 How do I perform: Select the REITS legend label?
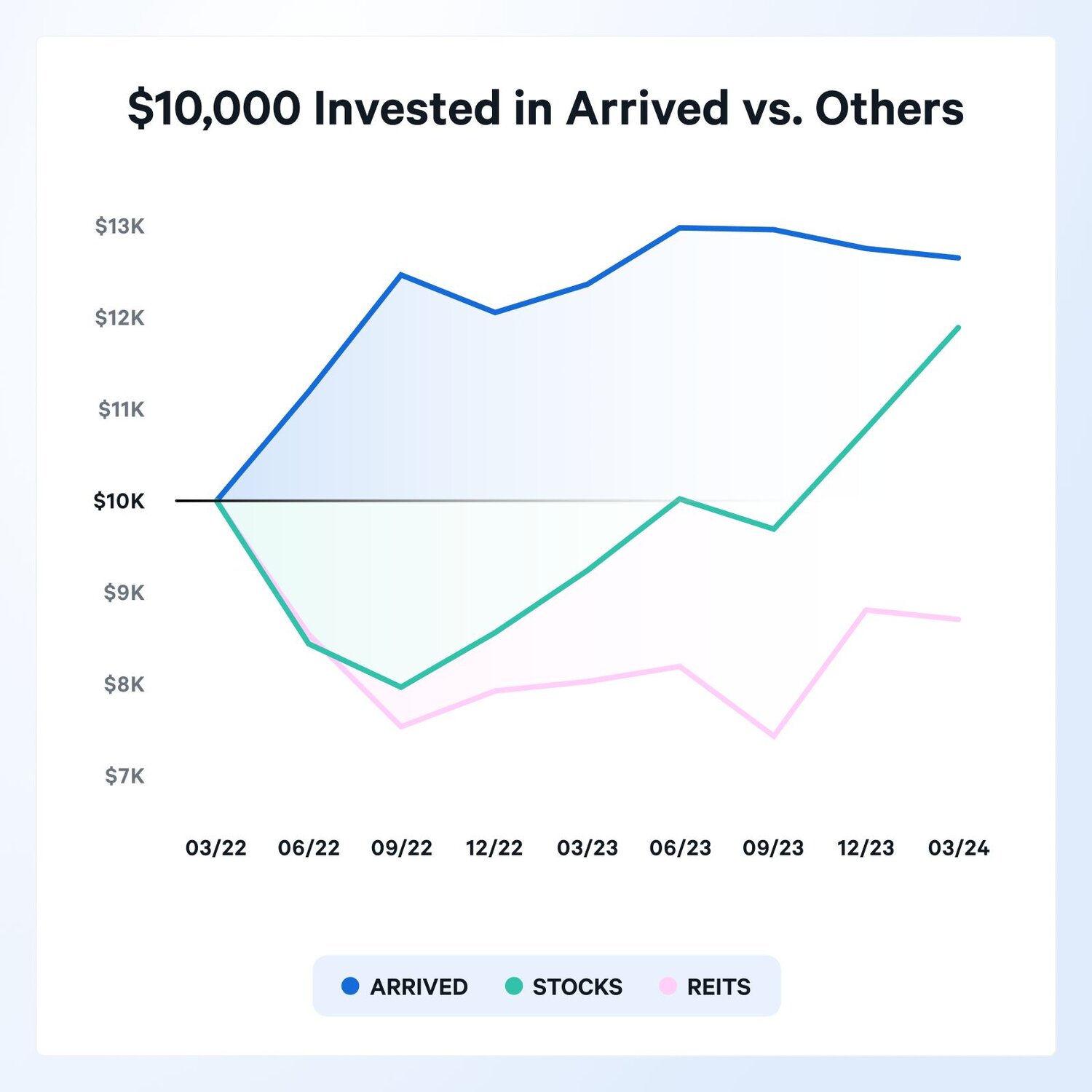coord(719,986)
